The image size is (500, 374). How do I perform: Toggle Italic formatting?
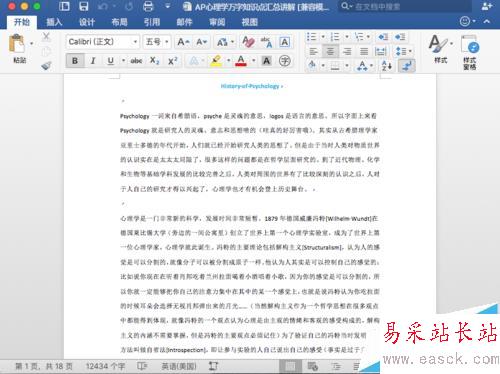93,61
